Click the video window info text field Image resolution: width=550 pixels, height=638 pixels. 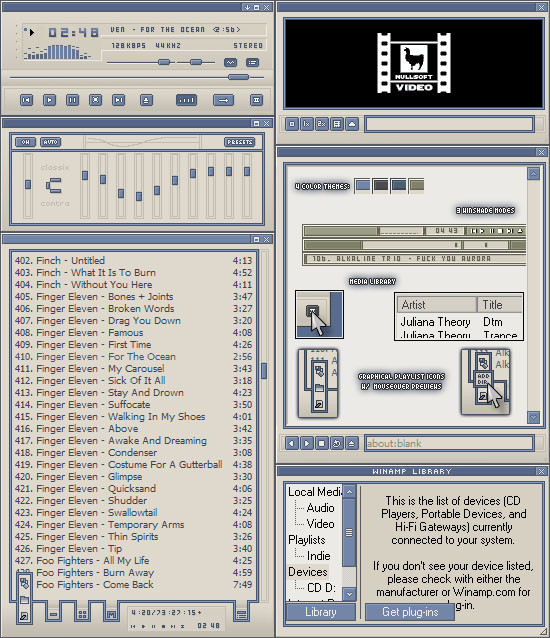pos(449,124)
